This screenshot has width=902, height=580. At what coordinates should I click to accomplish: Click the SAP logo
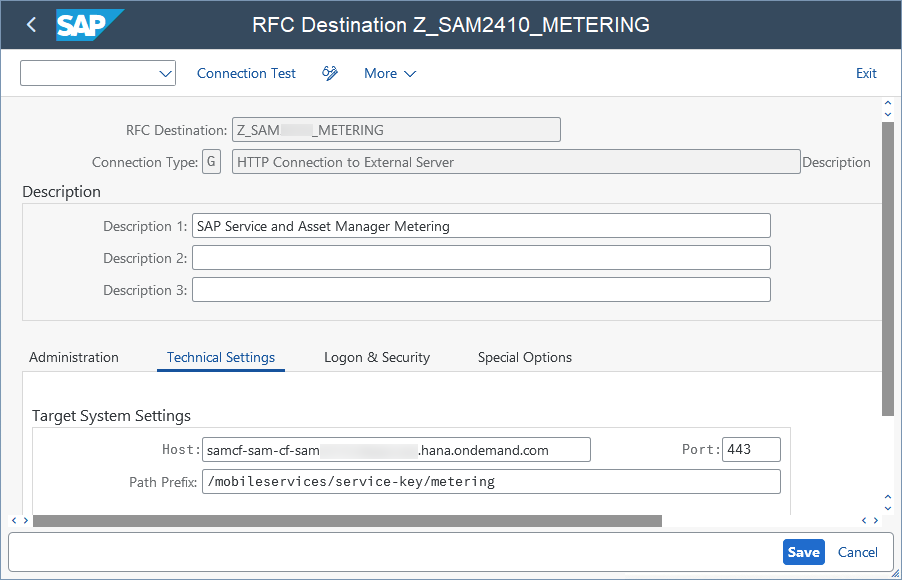click(x=88, y=25)
